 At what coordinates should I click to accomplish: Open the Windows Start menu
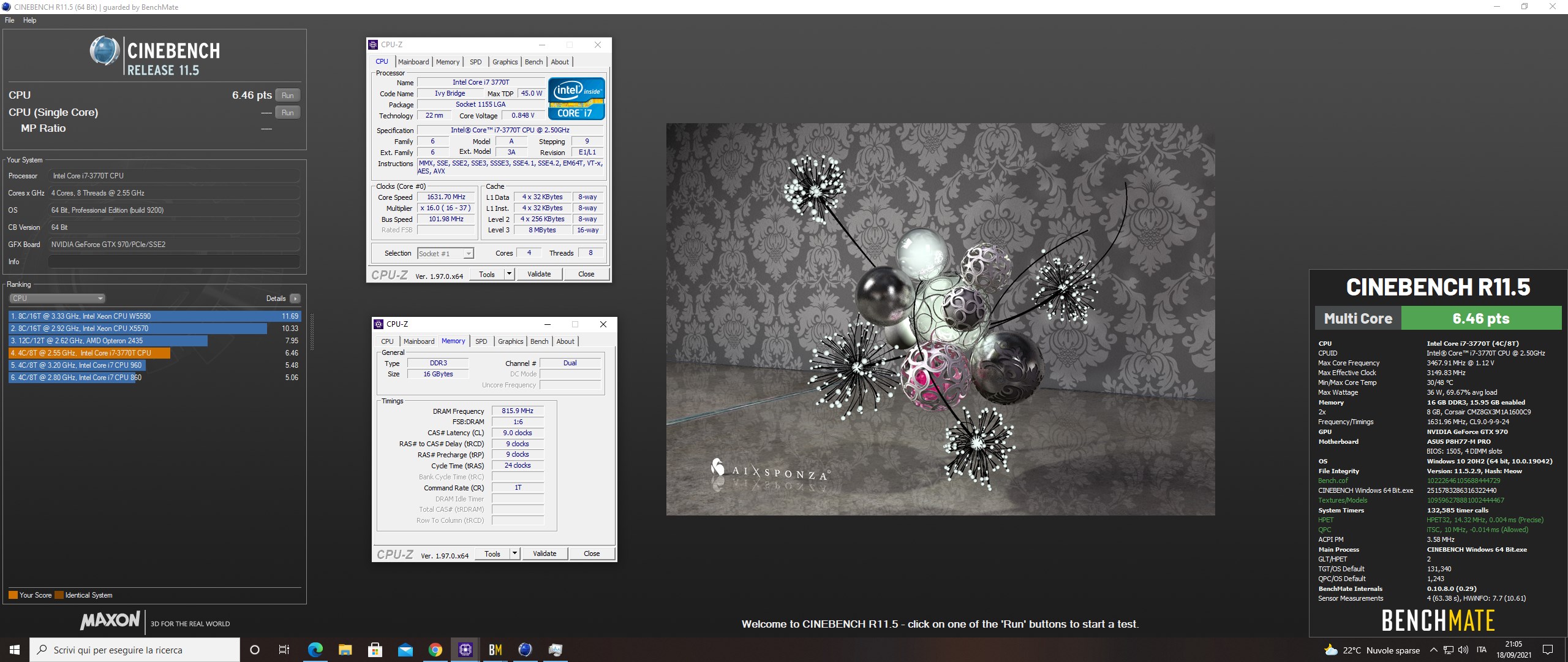coord(15,650)
